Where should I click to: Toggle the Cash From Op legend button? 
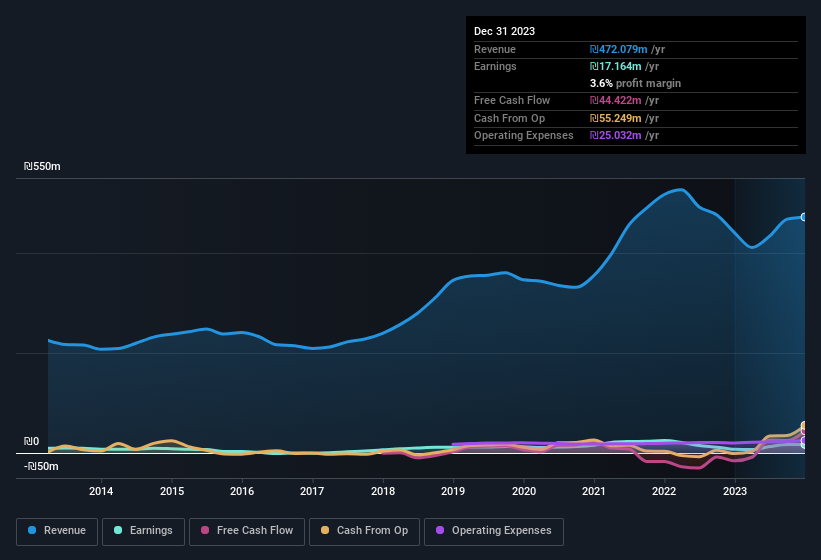[x=364, y=531]
